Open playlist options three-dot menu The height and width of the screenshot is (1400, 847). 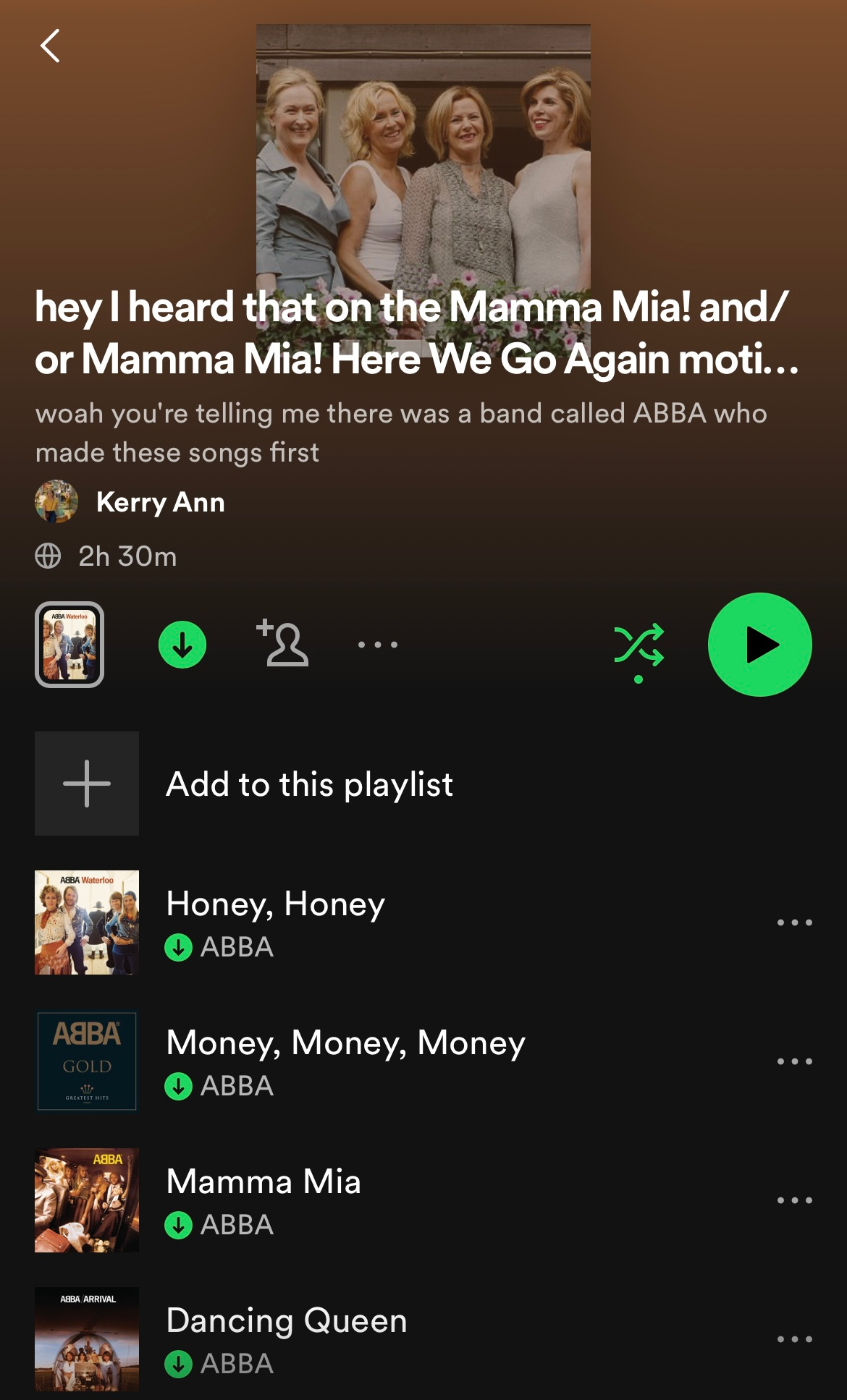pyautogui.click(x=378, y=644)
